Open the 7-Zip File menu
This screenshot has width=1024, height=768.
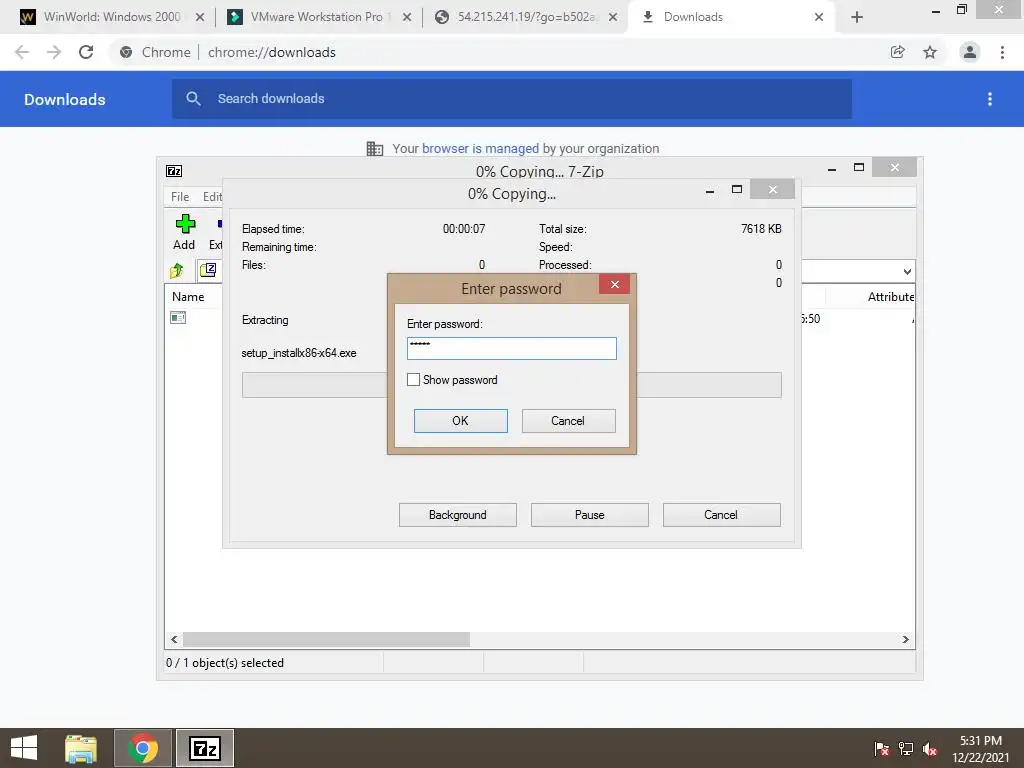click(x=180, y=197)
